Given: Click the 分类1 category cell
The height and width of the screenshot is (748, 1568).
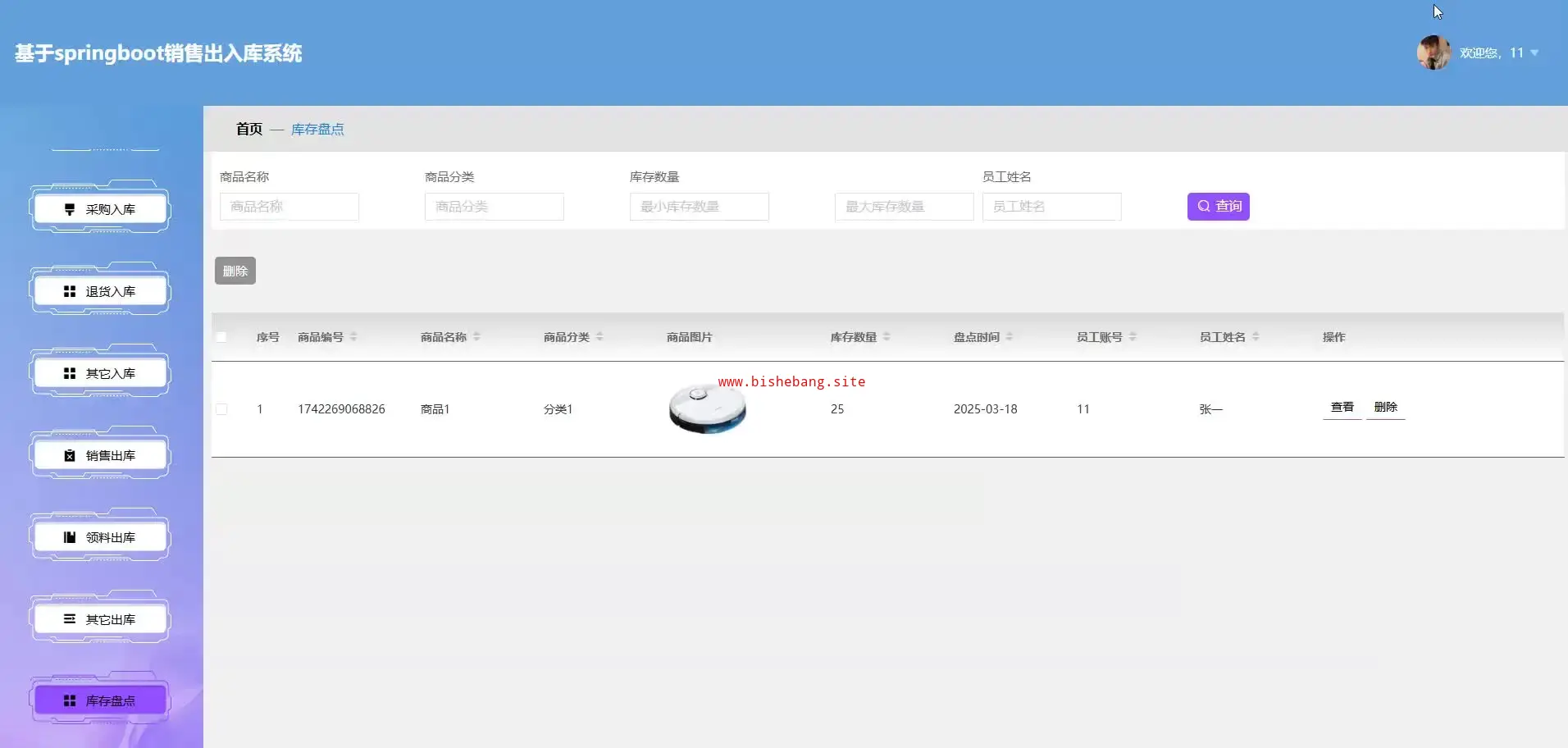Looking at the screenshot, I should (558, 409).
